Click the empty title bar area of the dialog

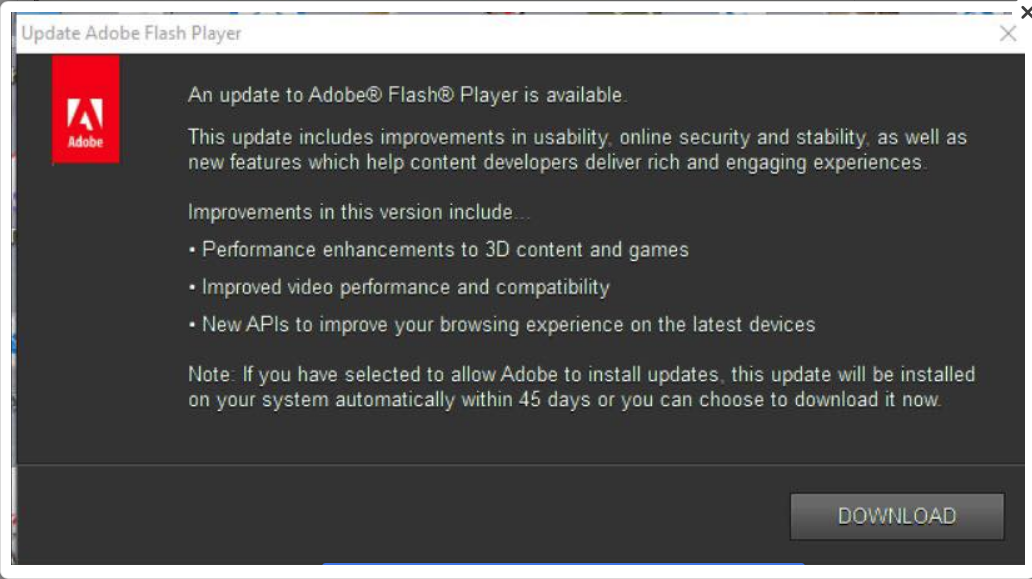click(x=600, y=34)
